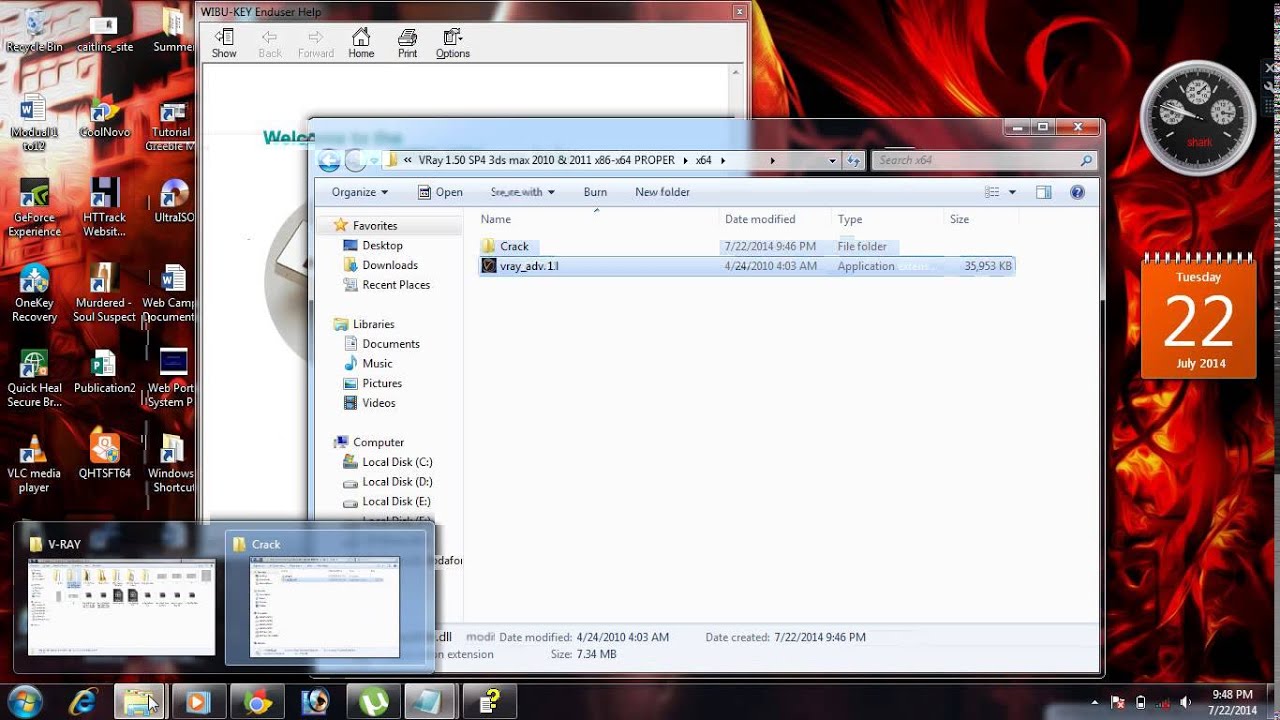Image resolution: width=1280 pixels, height=720 pixels.
Task: Click the change view icon
Action: [x=992, y=192]
